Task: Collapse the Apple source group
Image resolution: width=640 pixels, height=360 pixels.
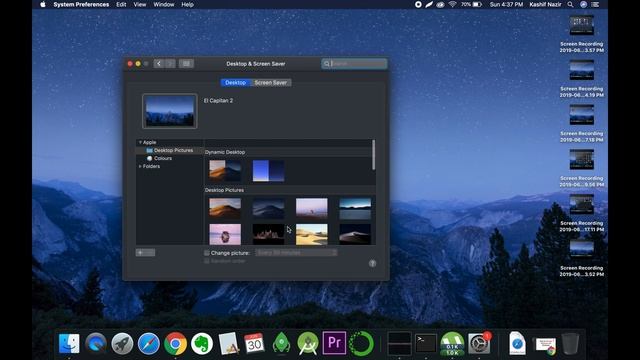Action: tap(140, 142)
